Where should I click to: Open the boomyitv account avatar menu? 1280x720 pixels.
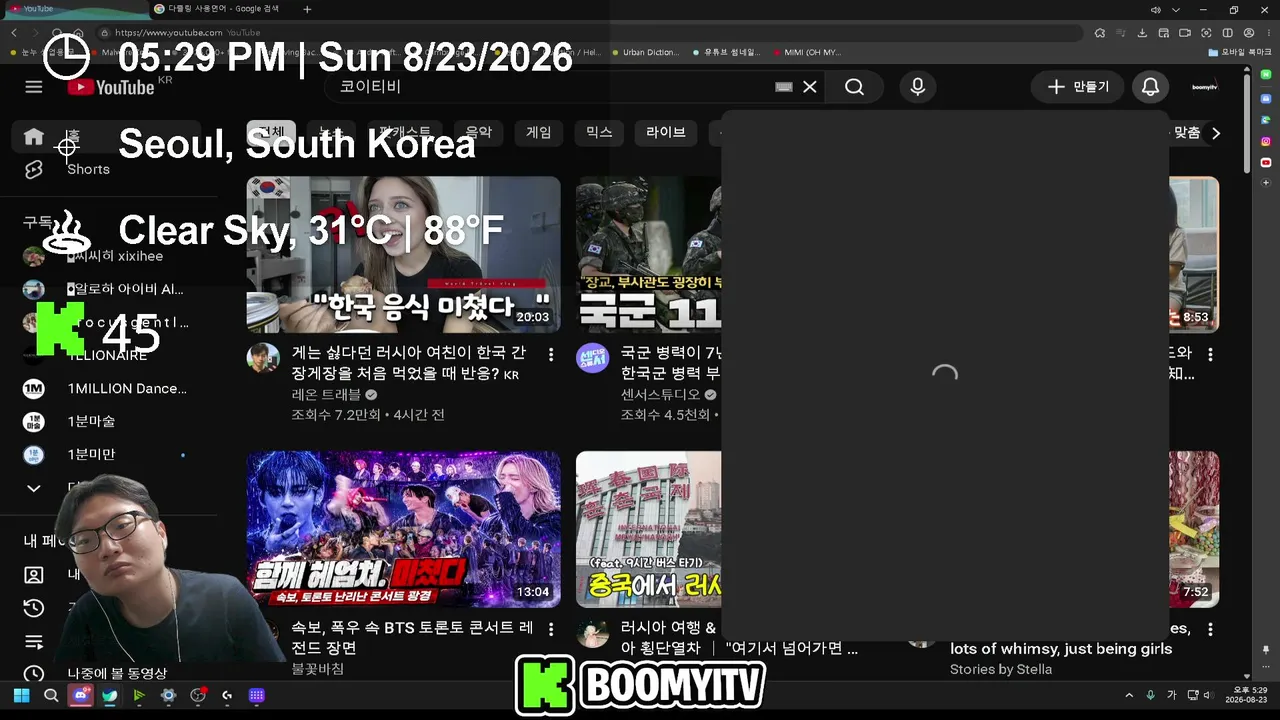[1205, 87]
